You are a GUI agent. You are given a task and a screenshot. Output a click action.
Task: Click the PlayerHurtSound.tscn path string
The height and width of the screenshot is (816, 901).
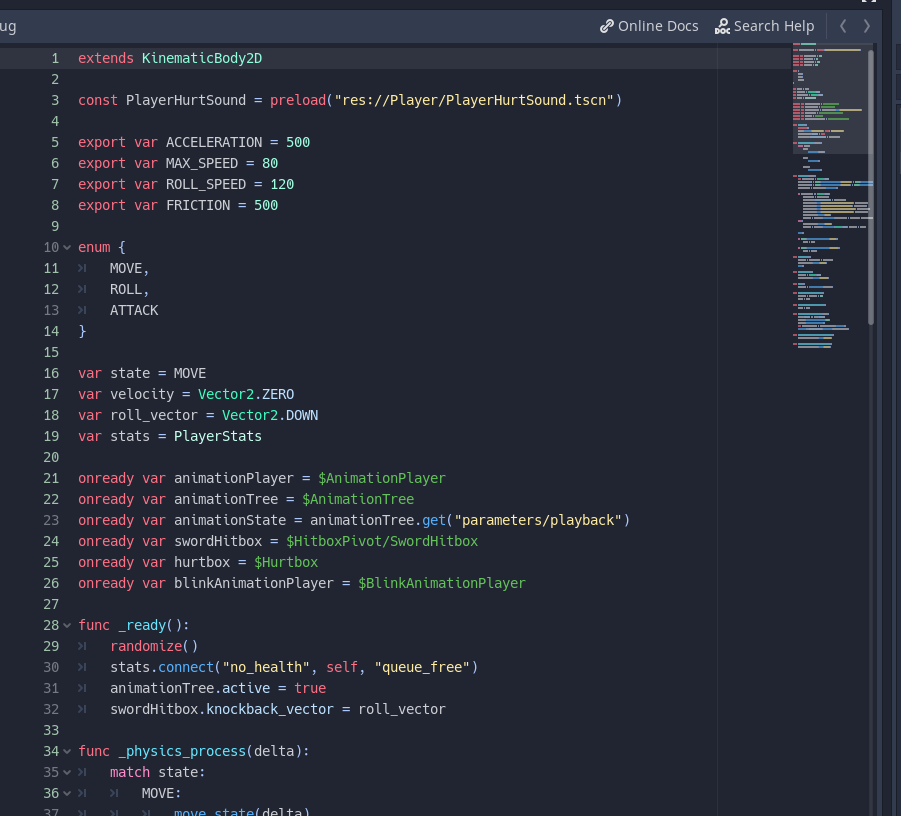tap(471, 100)
